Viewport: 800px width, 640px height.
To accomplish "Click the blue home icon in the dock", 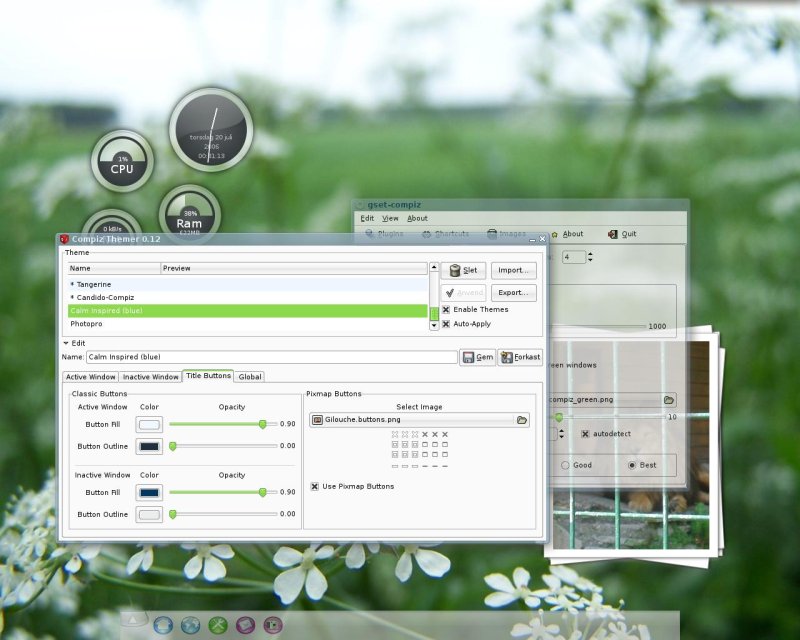I will (163, 625).
